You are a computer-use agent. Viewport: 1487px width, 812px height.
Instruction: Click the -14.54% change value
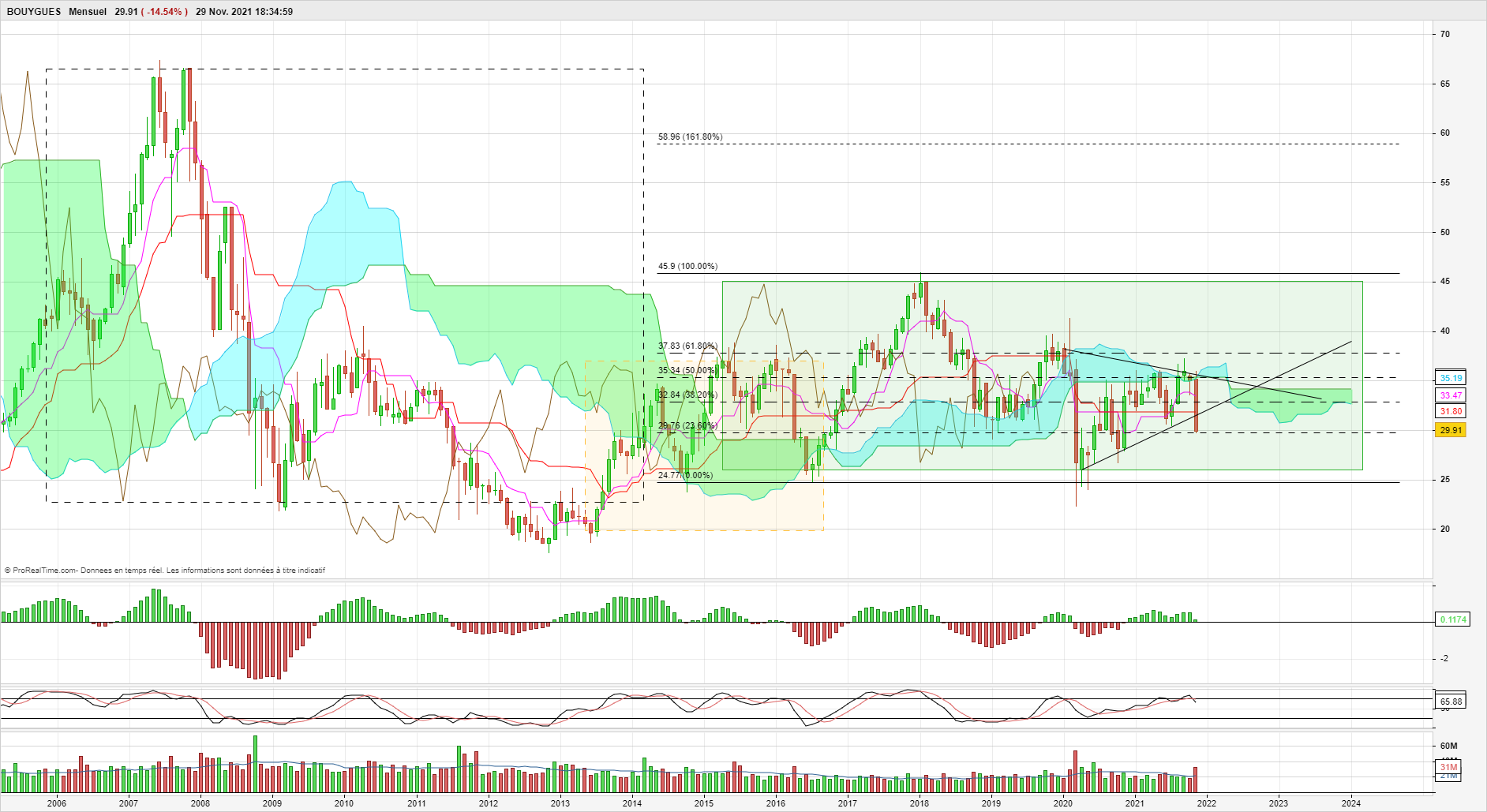click(x=165, y=12)
